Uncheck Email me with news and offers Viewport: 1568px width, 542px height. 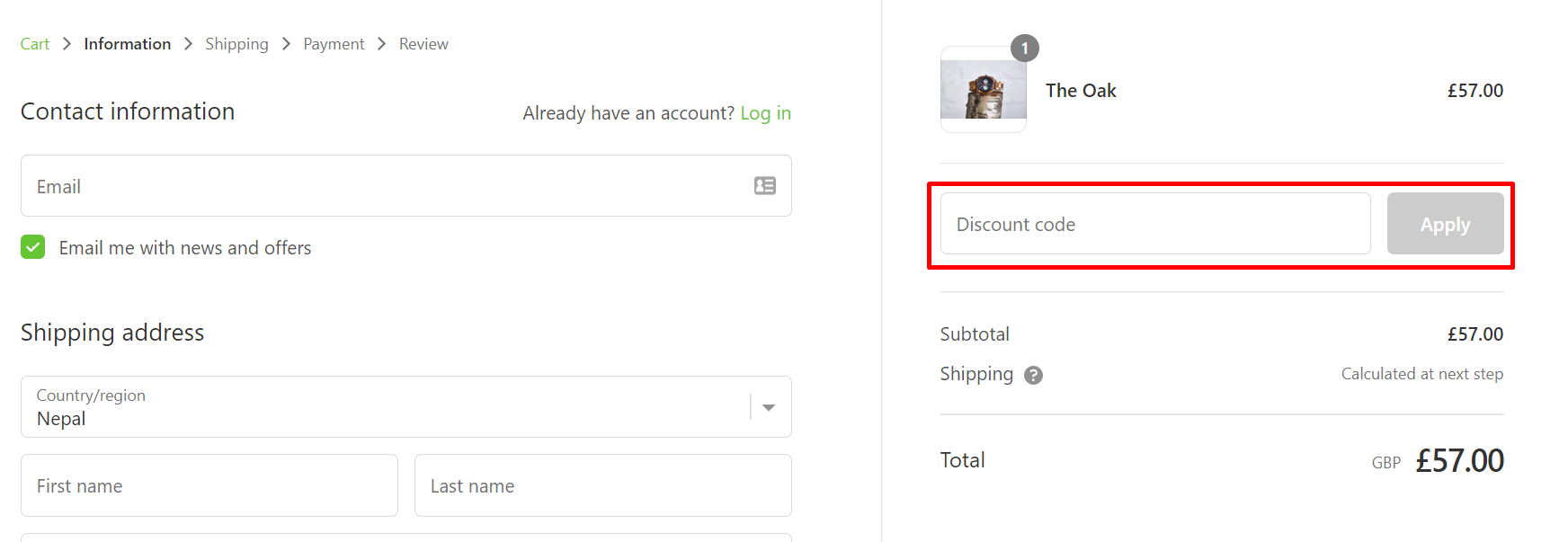click(33, 247)
